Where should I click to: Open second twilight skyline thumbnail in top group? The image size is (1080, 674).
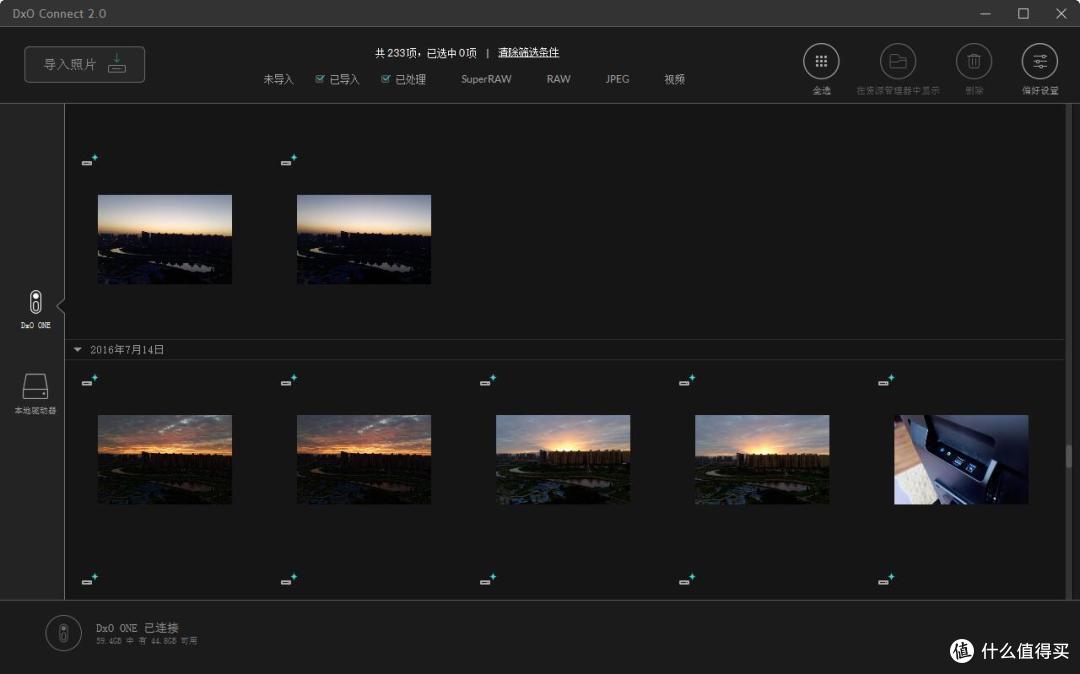tap(364, 240)
